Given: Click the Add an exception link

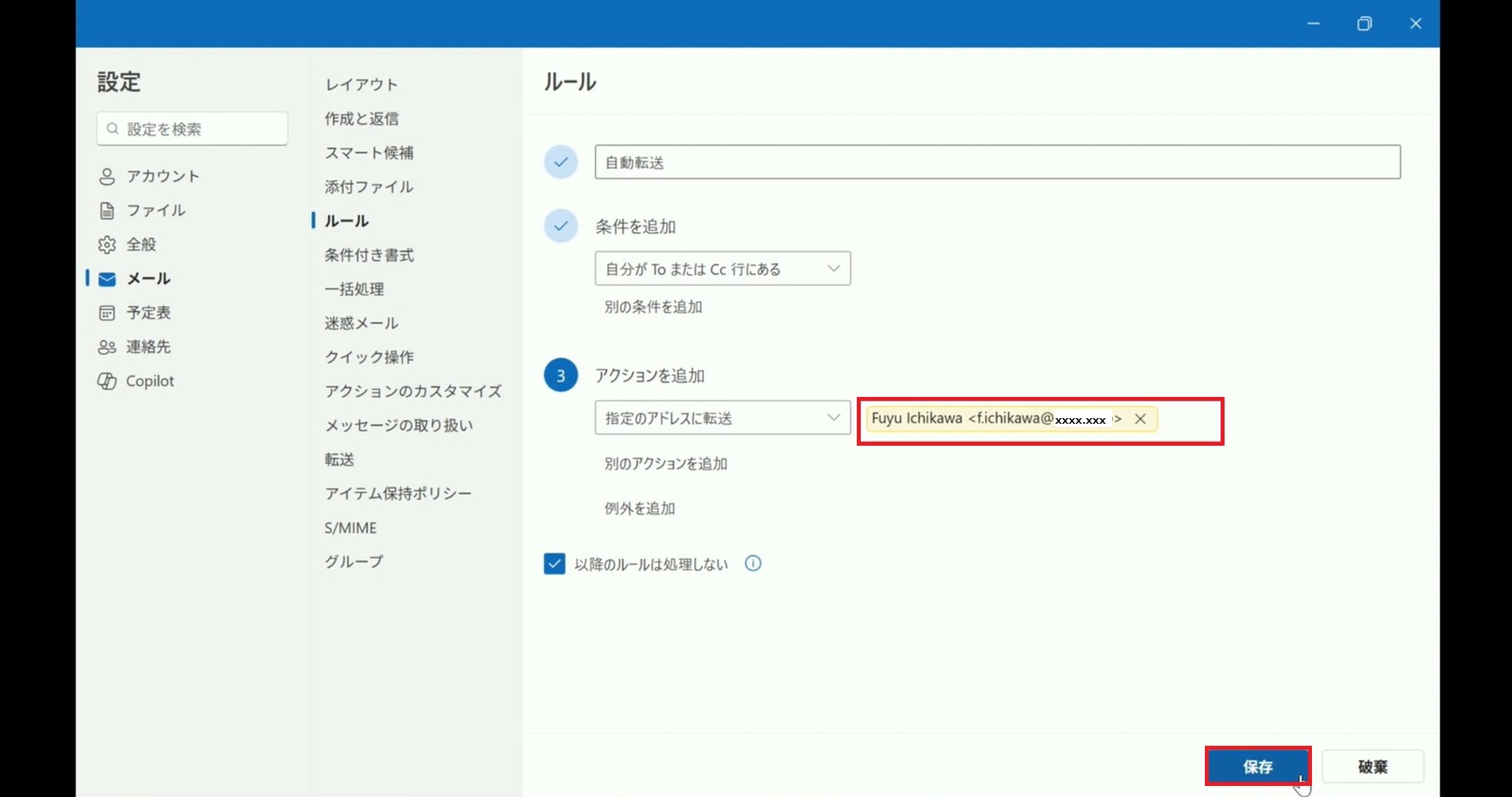Looking at the screenshot, I should click(639, 509).
